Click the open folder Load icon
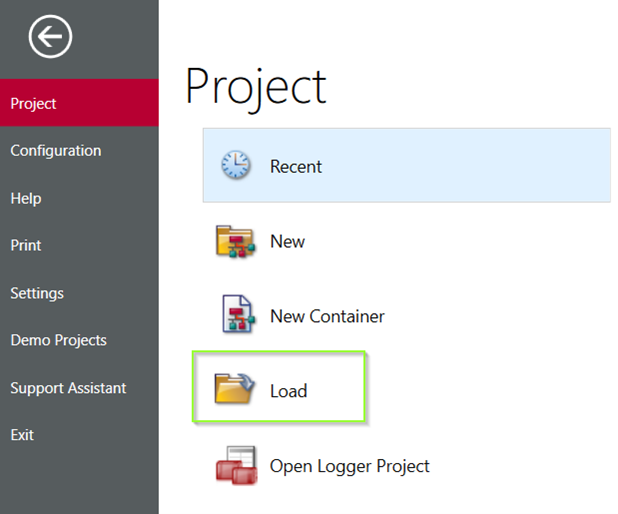This screenshot has height=514, width=618. [236, 390]
